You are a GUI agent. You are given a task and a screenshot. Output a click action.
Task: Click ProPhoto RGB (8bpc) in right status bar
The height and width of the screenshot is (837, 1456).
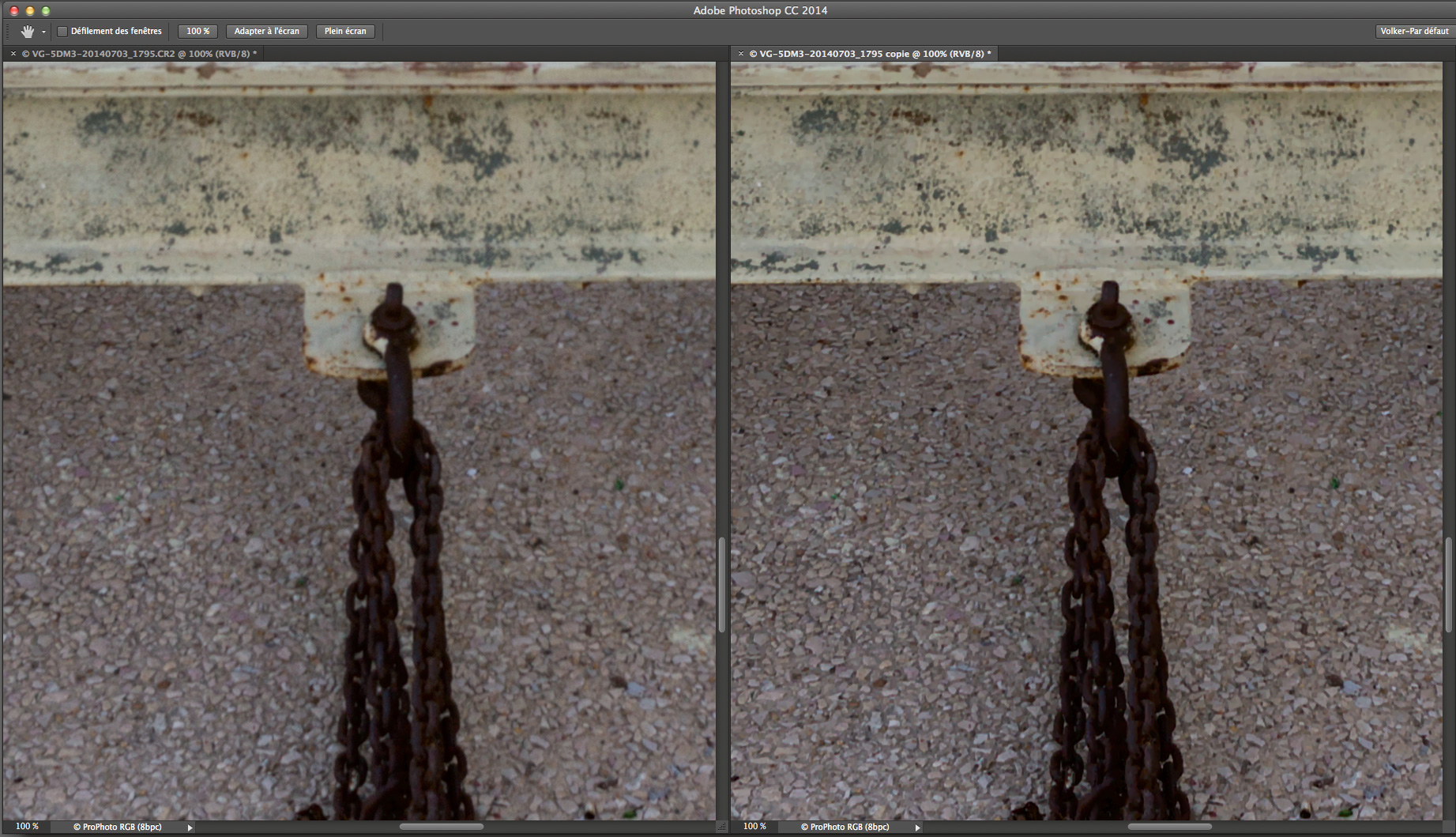845,827
